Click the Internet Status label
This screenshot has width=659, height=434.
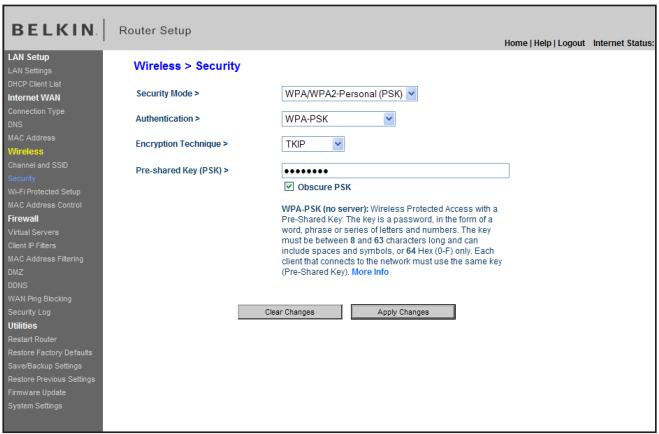coord(624,43)
